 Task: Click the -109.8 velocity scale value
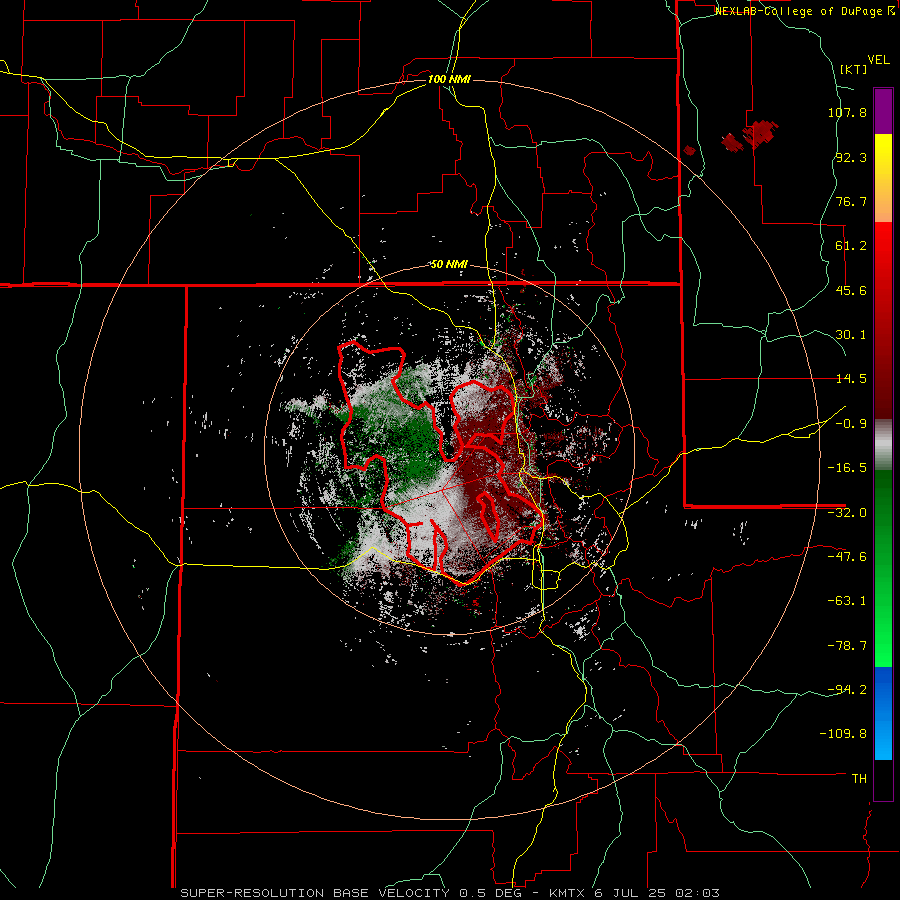coord(844,734)
